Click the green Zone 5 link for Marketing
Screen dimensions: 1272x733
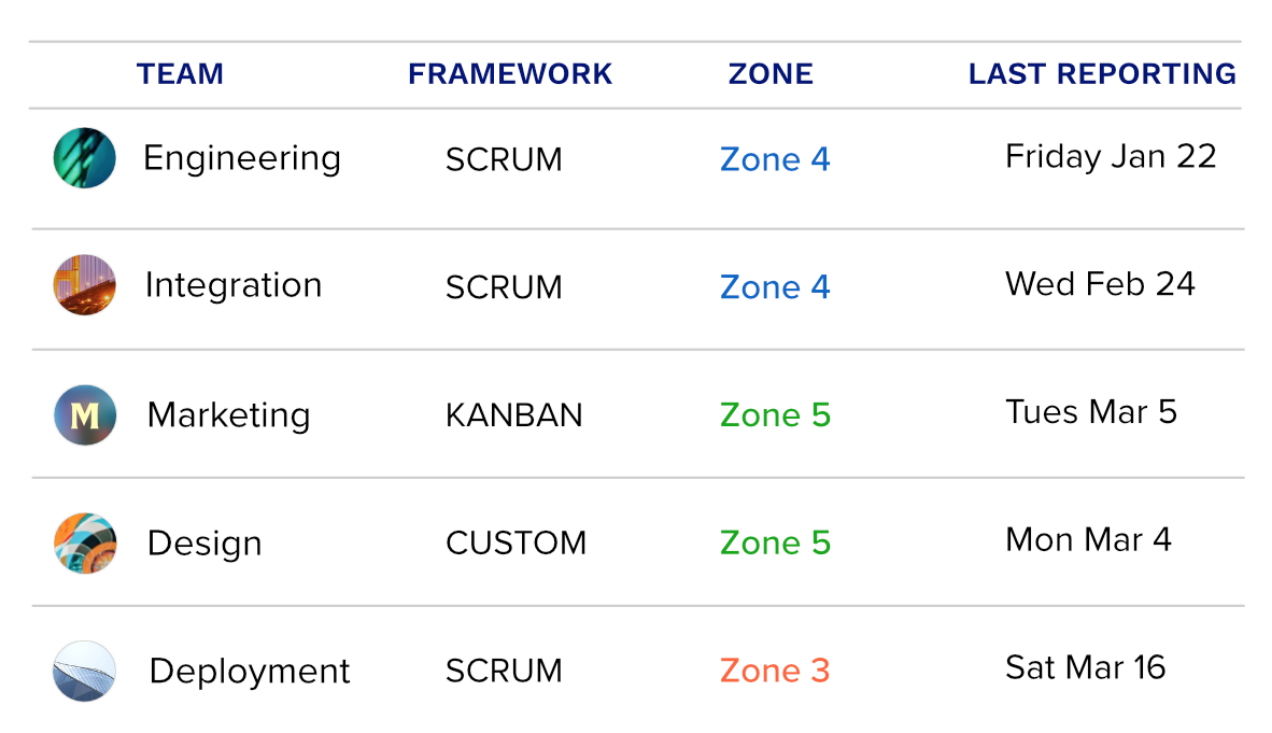click(x=775, y=415)
